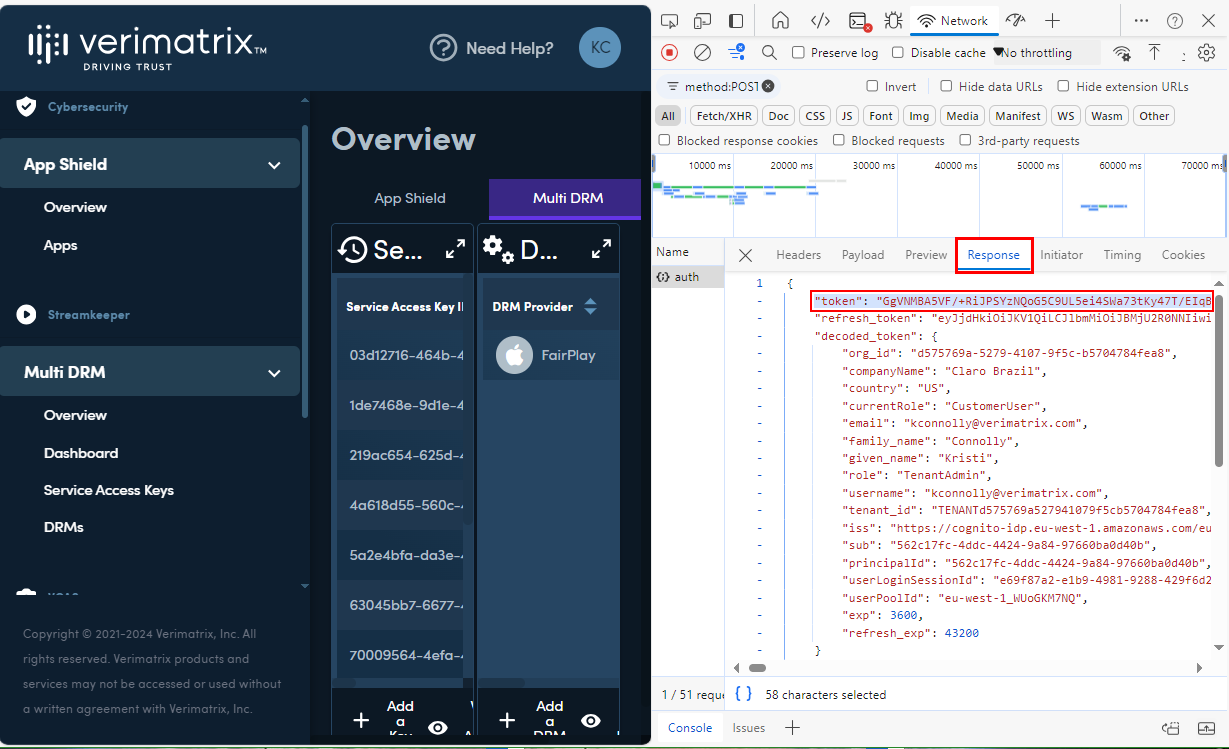This screenshot has height=749, width=1229.
Task: Open DevTools Console panel icon
Action: (x=857, y=21)
